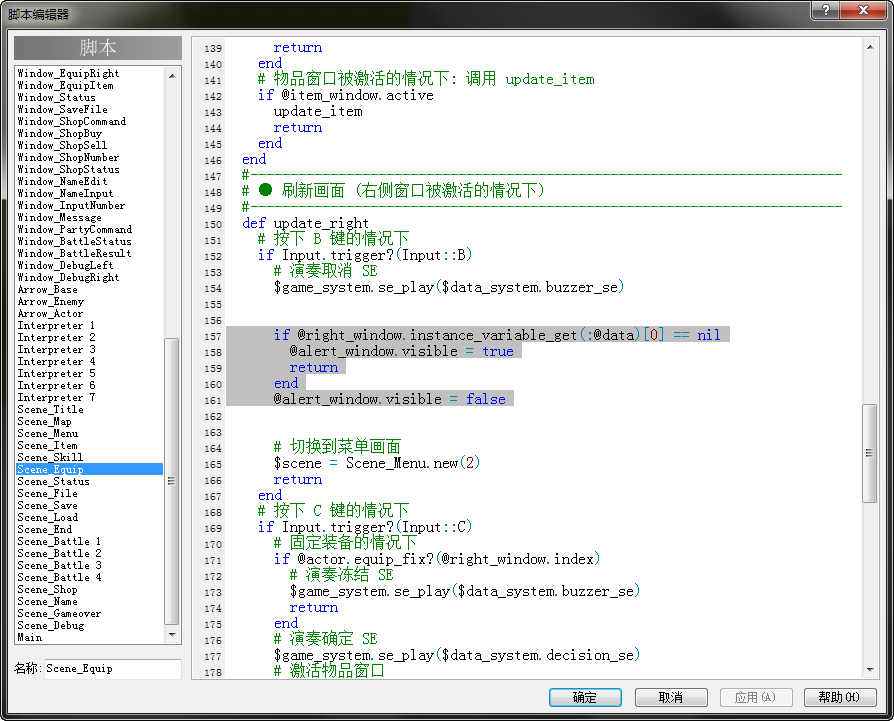
Task: Select the Arrow_Base script
Action: point(47,290)
